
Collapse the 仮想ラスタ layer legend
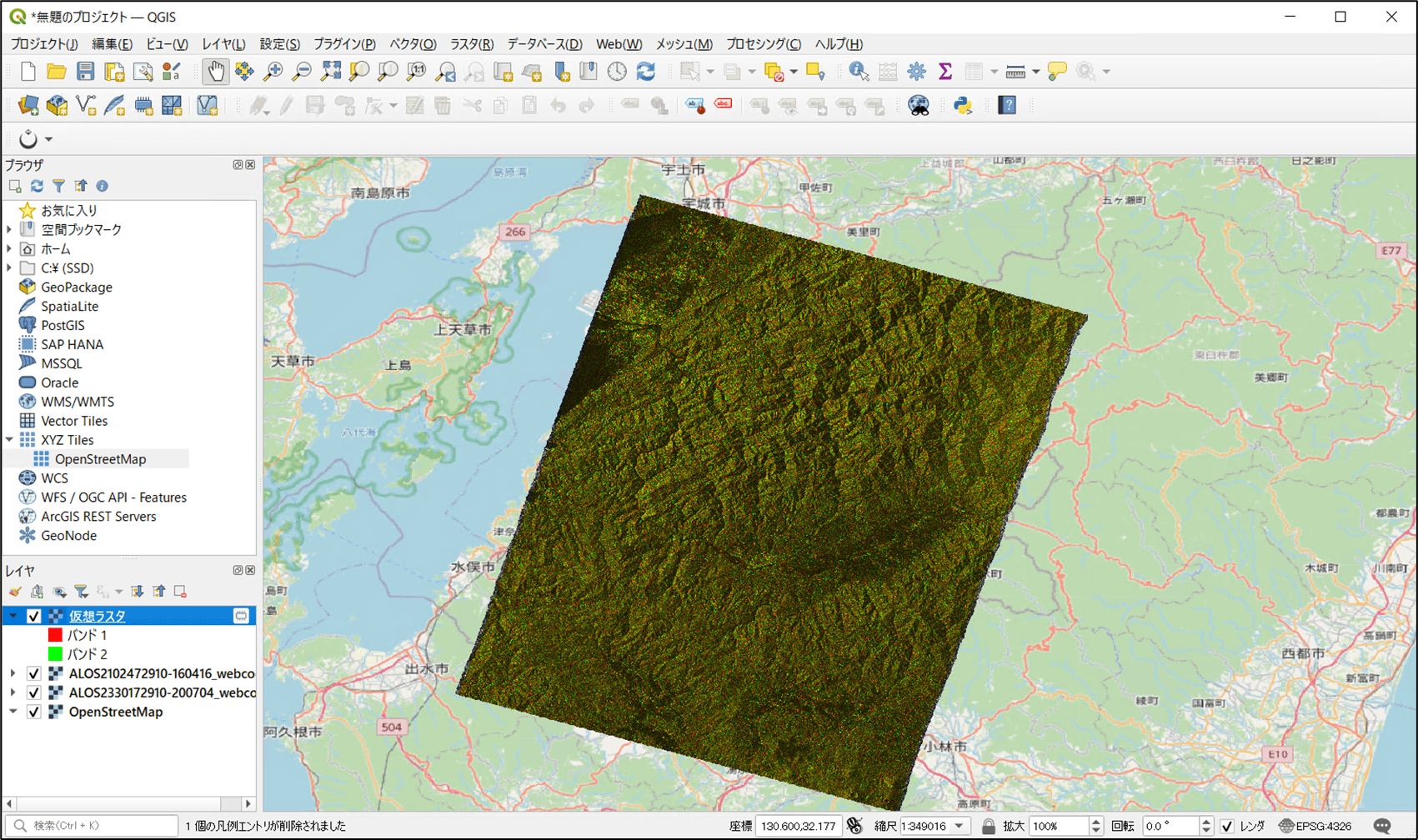[x=13, y=616]
